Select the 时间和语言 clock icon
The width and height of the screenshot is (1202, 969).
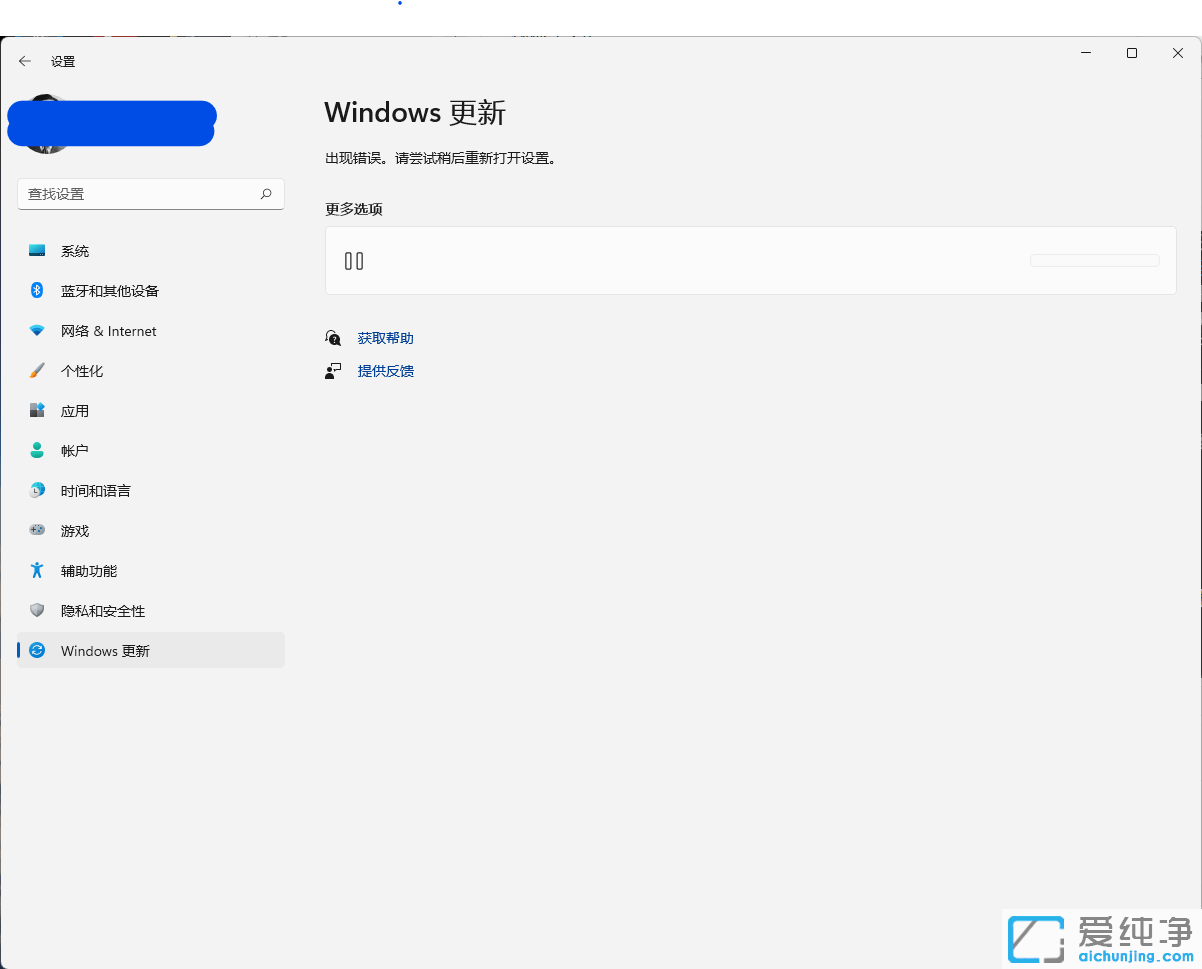(36, 490)
